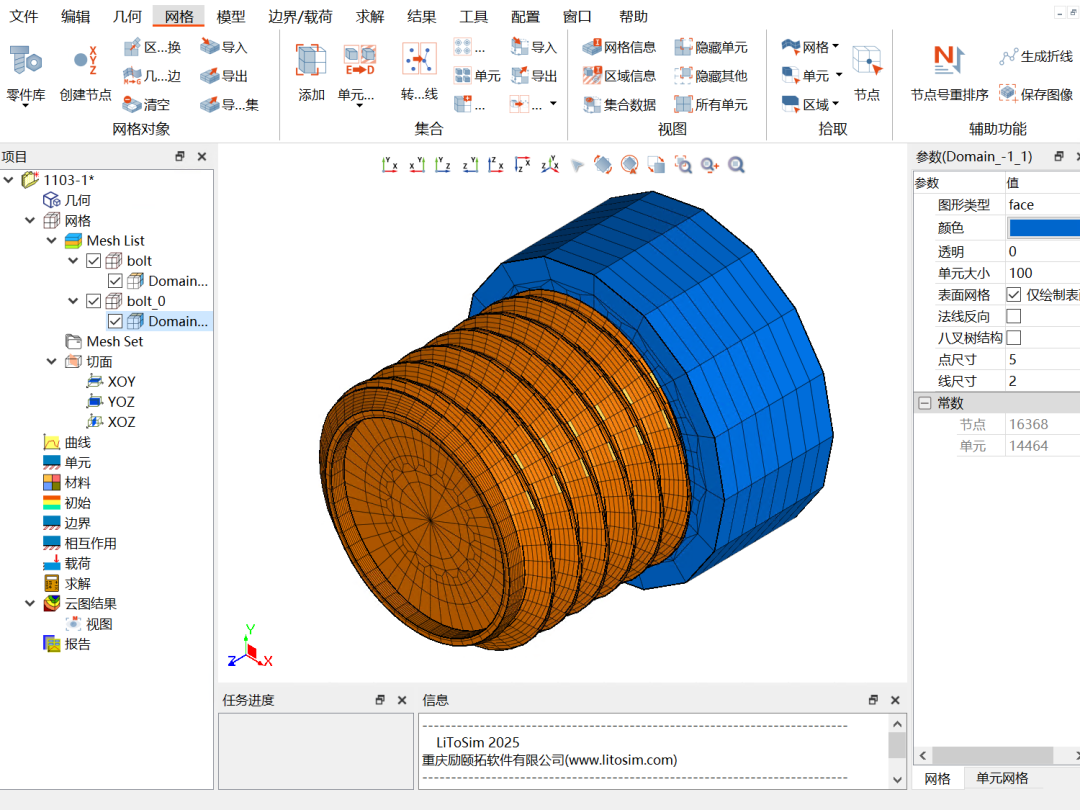Select the 报告 tree item
1080x810 pixels.
tap(67, 644)
